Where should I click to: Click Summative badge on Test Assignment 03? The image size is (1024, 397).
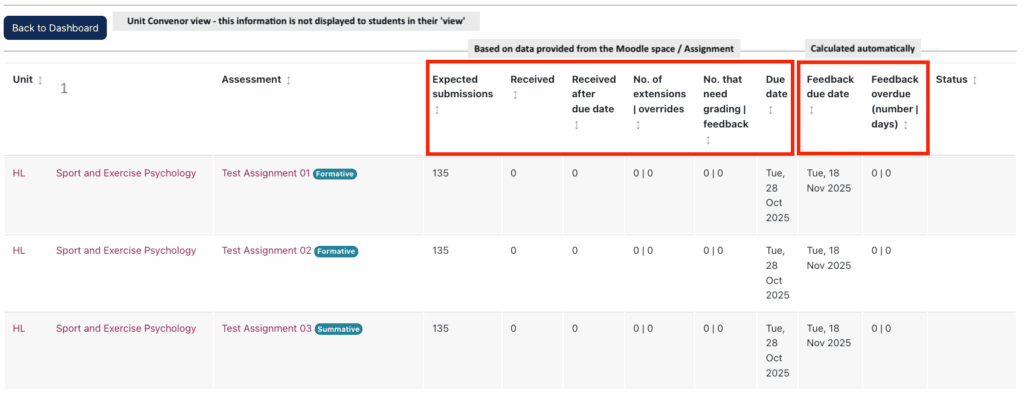[x=338, y=329]
